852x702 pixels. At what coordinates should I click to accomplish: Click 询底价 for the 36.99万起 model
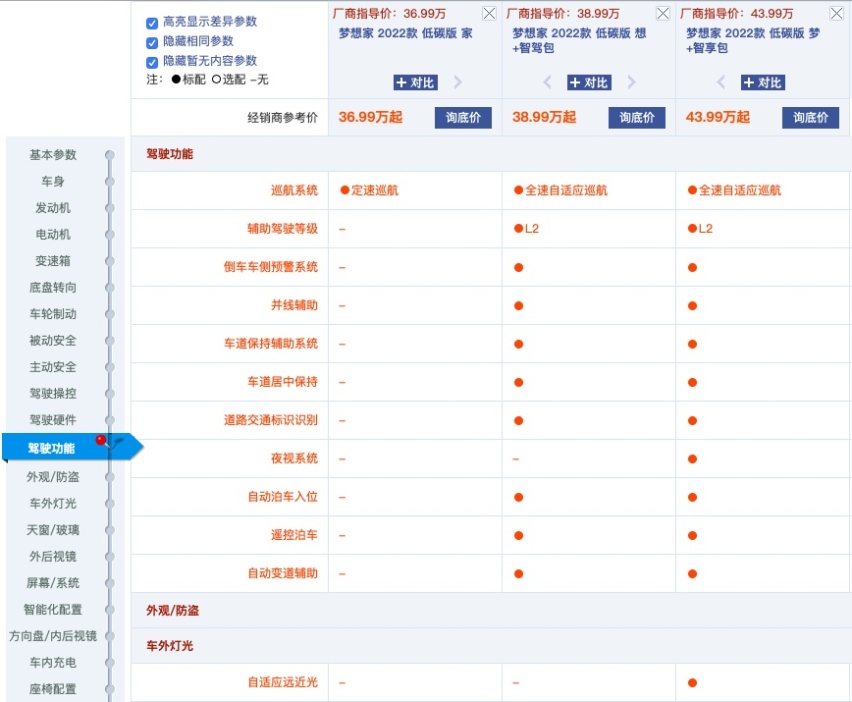tap(463, 117)
